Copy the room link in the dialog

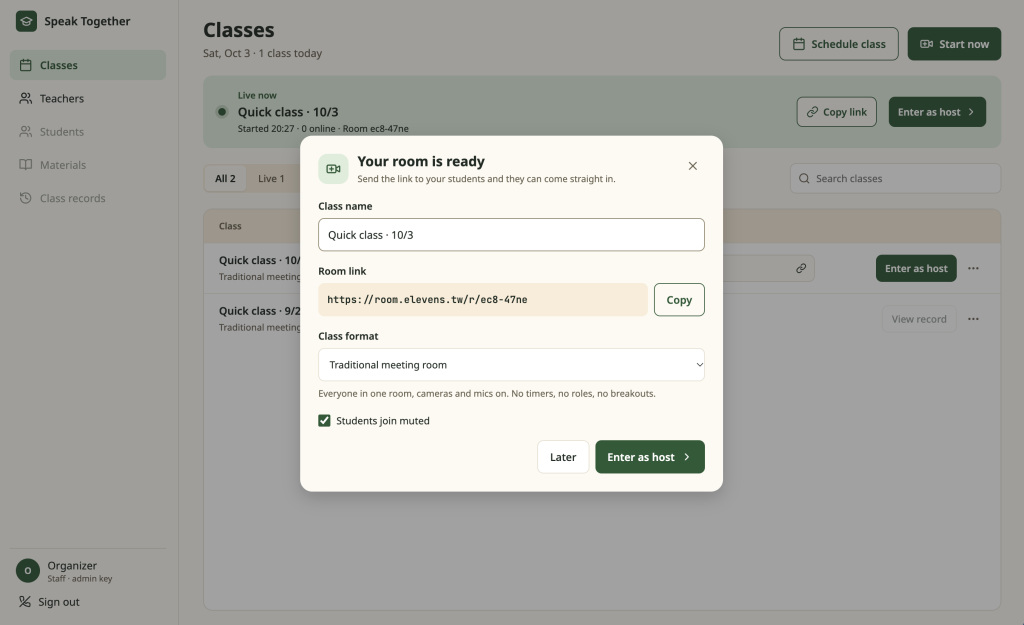click(679, 300)
